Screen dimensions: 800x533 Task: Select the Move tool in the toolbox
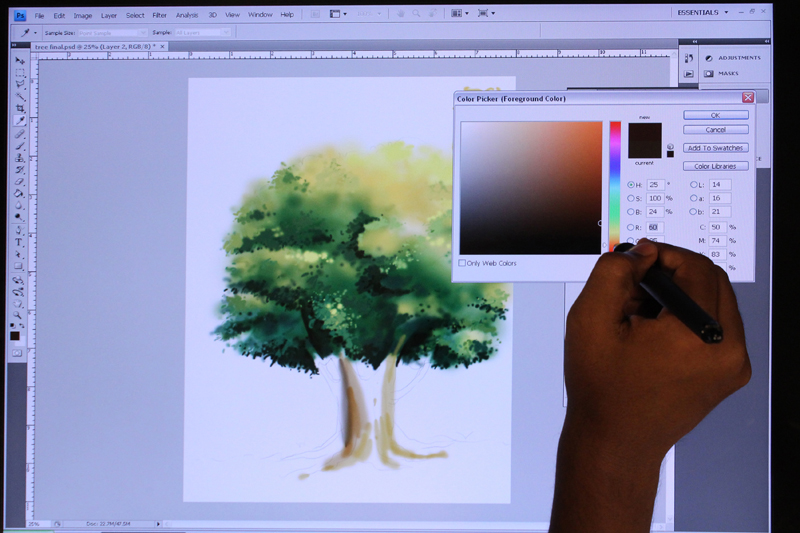click(19, 61)
